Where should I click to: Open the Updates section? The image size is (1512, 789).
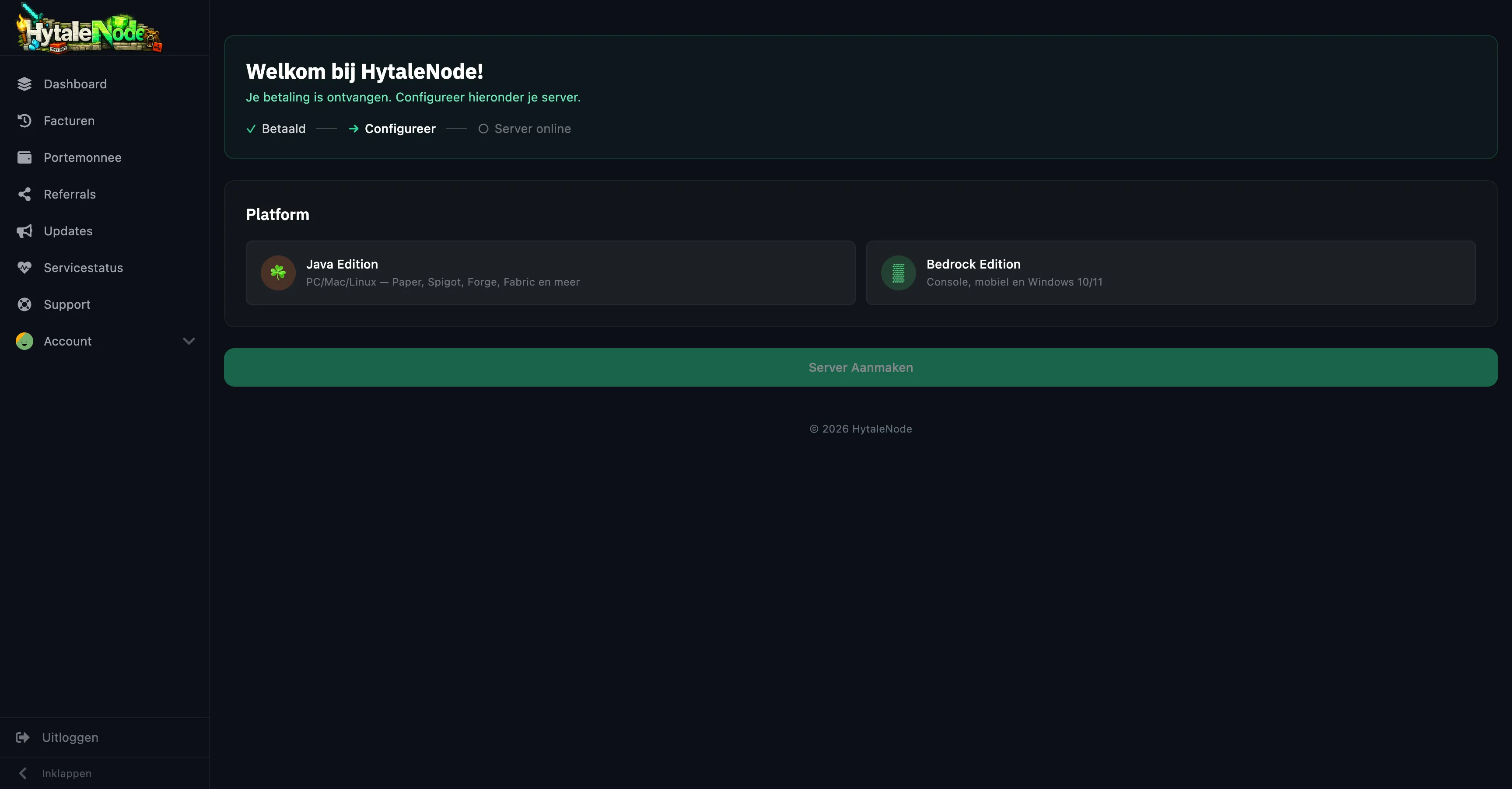105,231
